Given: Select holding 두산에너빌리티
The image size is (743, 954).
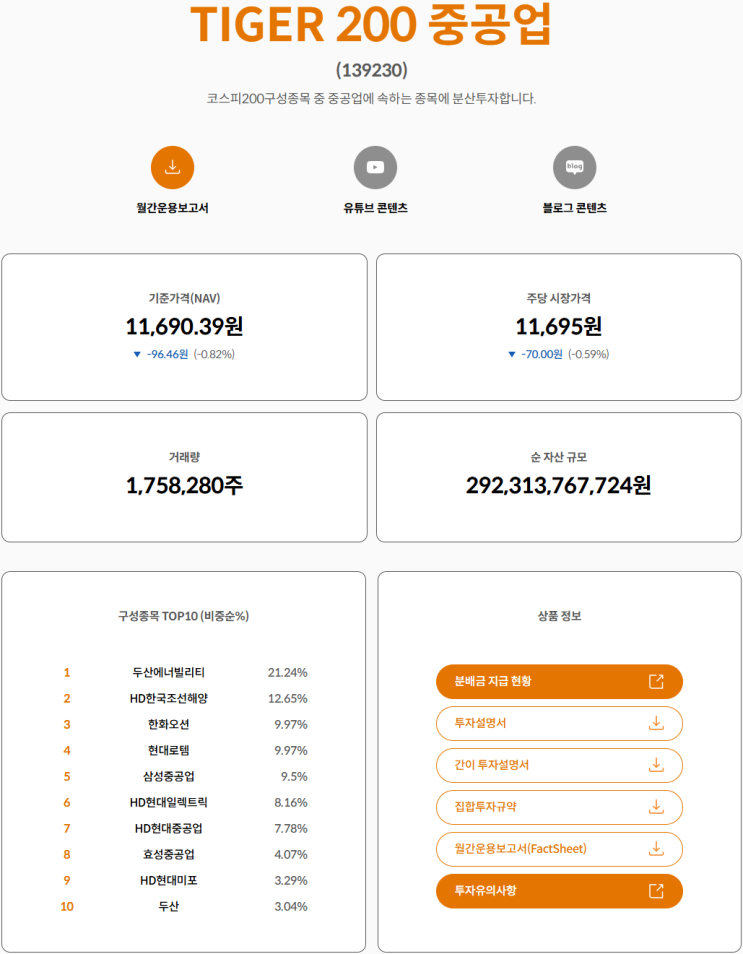Looking at the screenshot, I should coord(169,673).
